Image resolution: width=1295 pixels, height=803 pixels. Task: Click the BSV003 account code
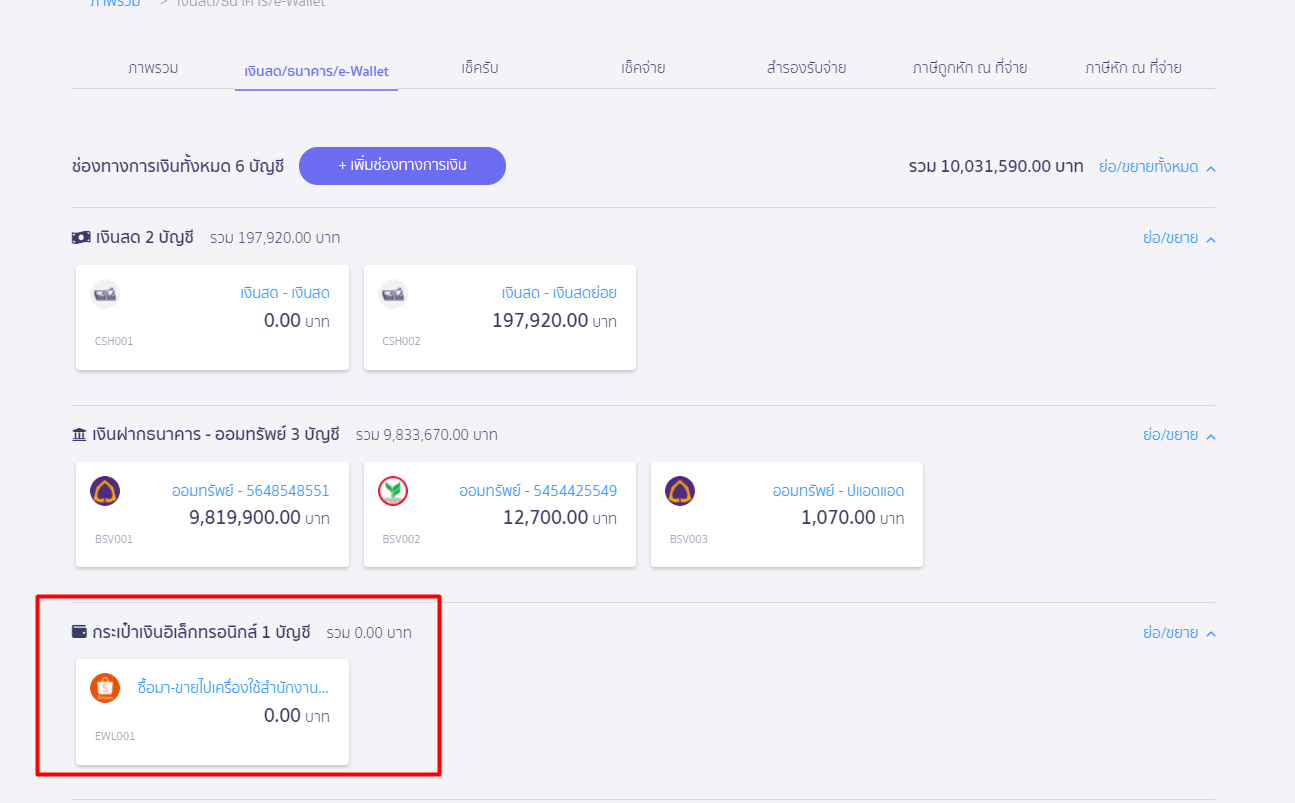click(x=689, y=539)
